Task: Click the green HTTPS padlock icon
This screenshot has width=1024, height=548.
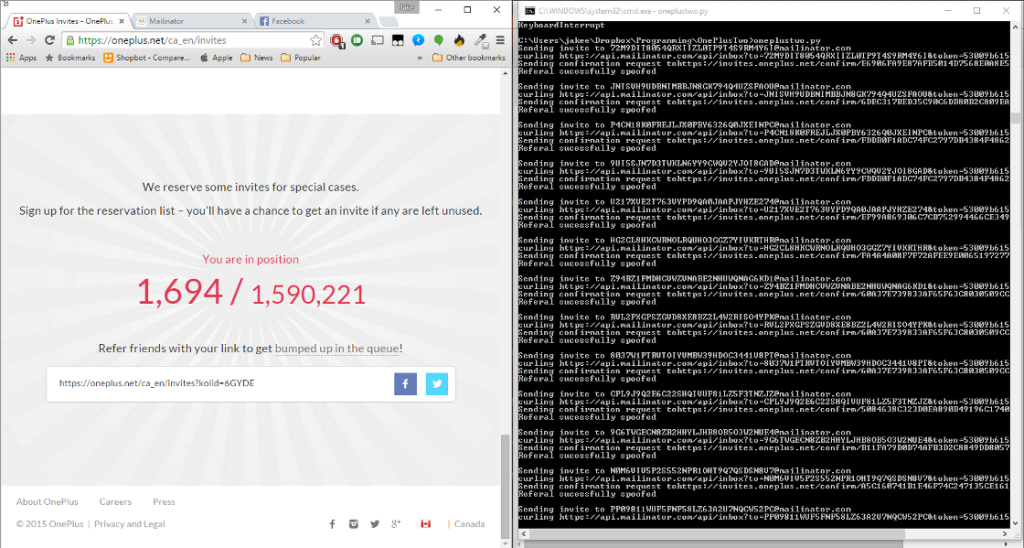Action: point(71,40)
